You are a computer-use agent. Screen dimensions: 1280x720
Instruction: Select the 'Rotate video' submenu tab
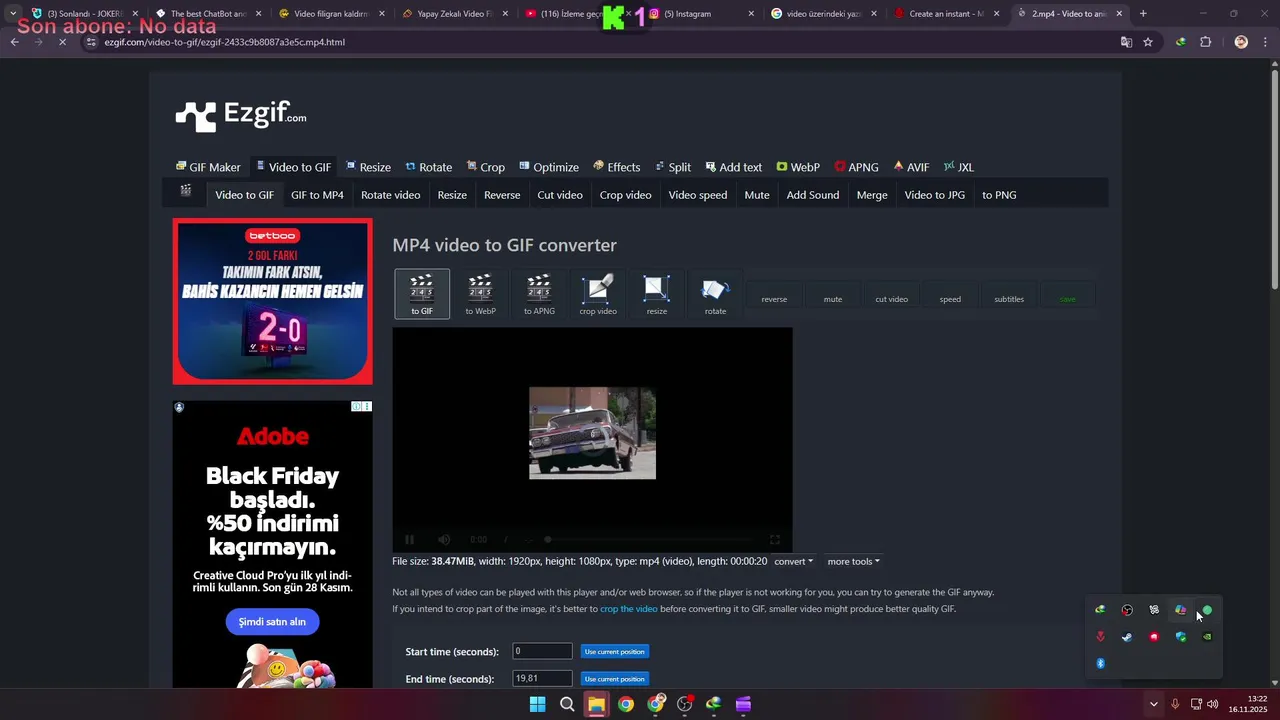390,195
